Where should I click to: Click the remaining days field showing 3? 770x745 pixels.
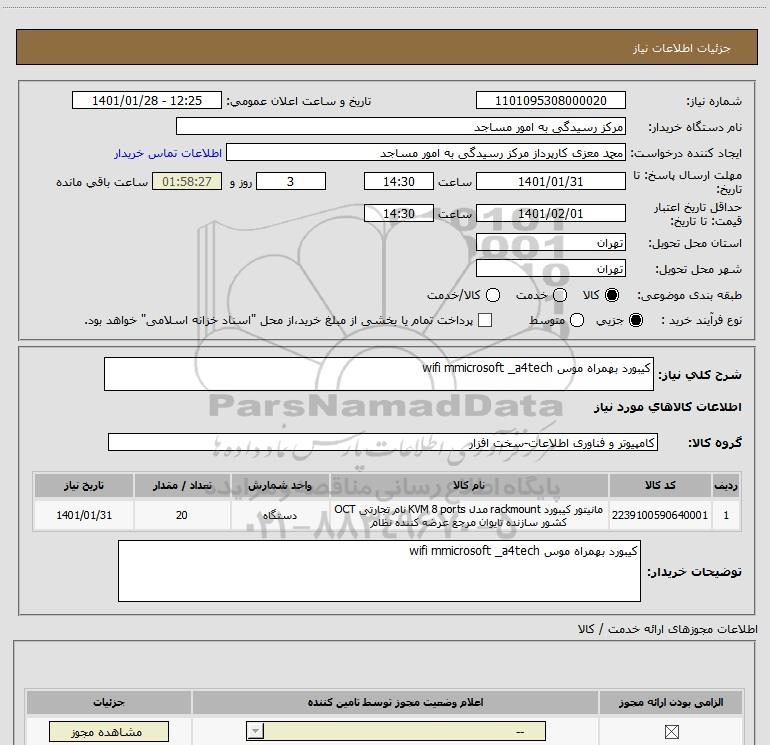coord(291,181)
